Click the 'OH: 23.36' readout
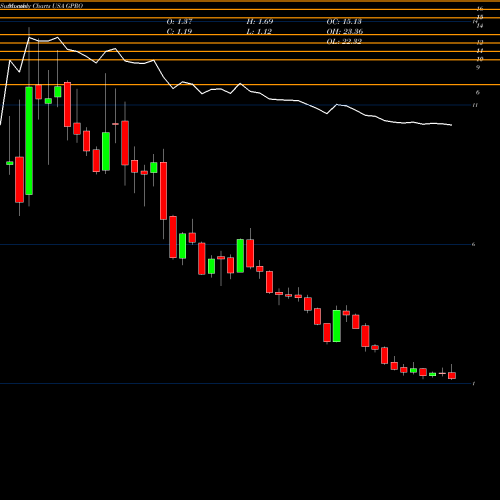 tap(345, 32)
